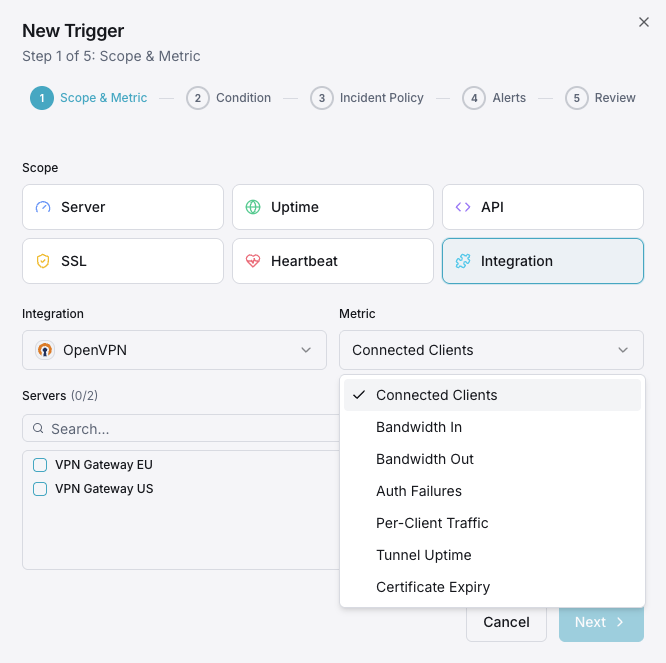Select Bandwidth In metric option

419,427
